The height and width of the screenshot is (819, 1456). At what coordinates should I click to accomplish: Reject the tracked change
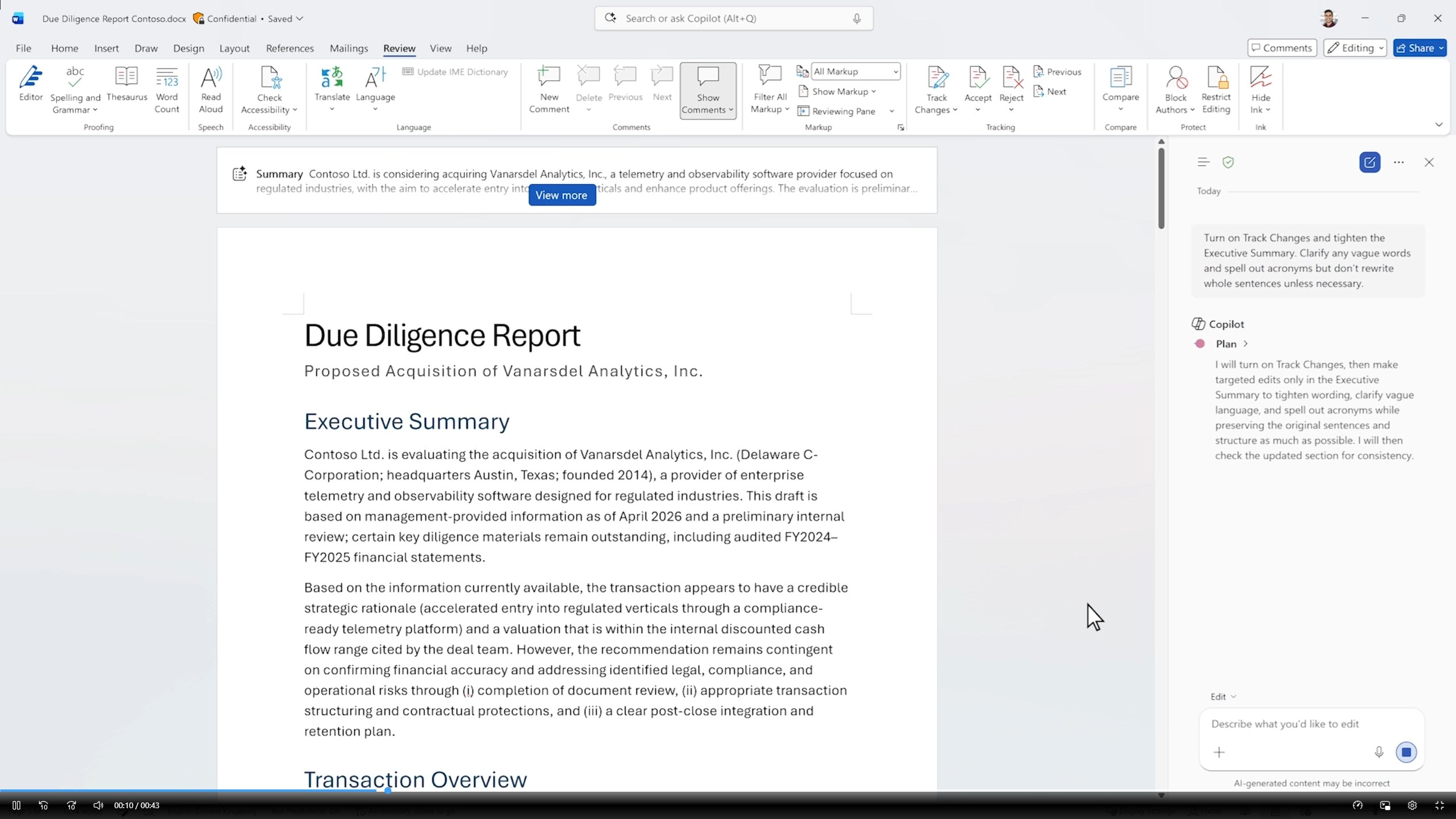point(1011,89)
